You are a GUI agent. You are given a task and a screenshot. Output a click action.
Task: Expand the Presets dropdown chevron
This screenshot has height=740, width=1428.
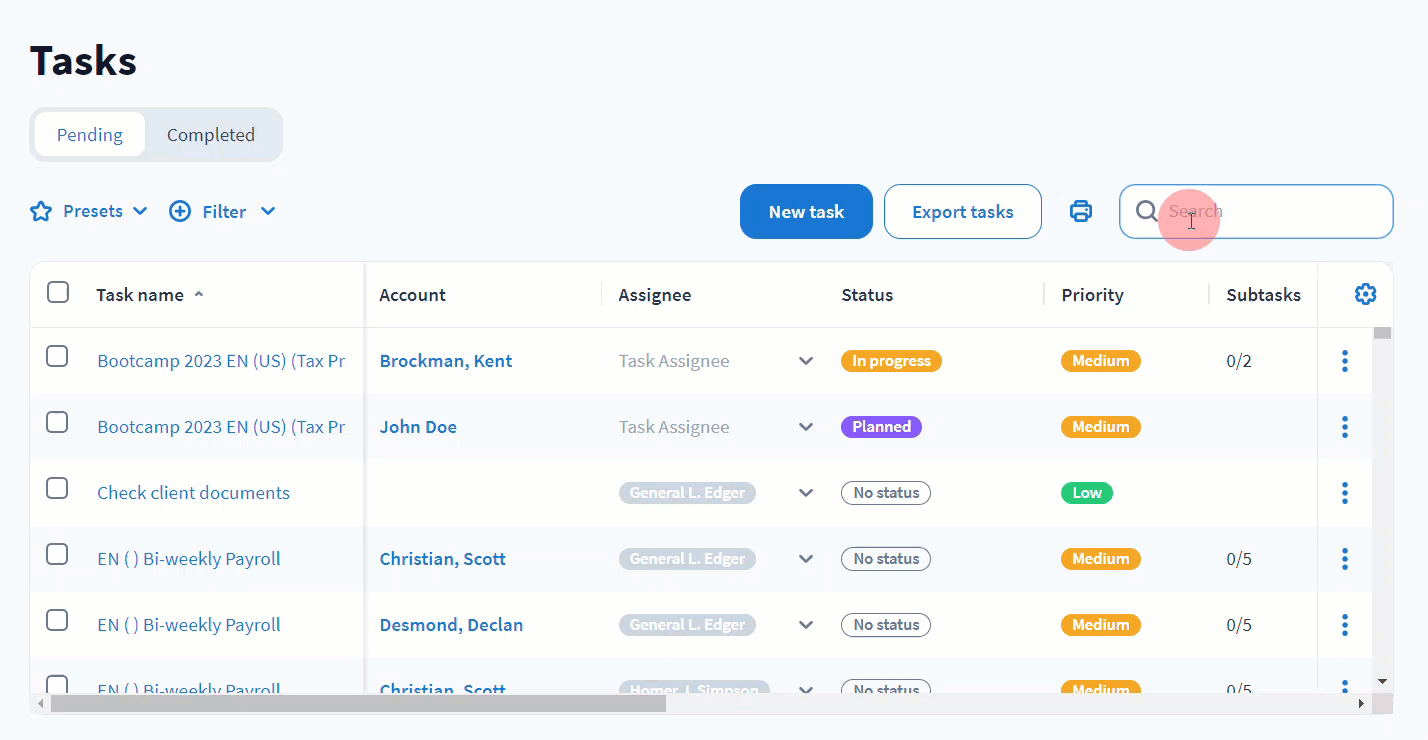[140, 211]
